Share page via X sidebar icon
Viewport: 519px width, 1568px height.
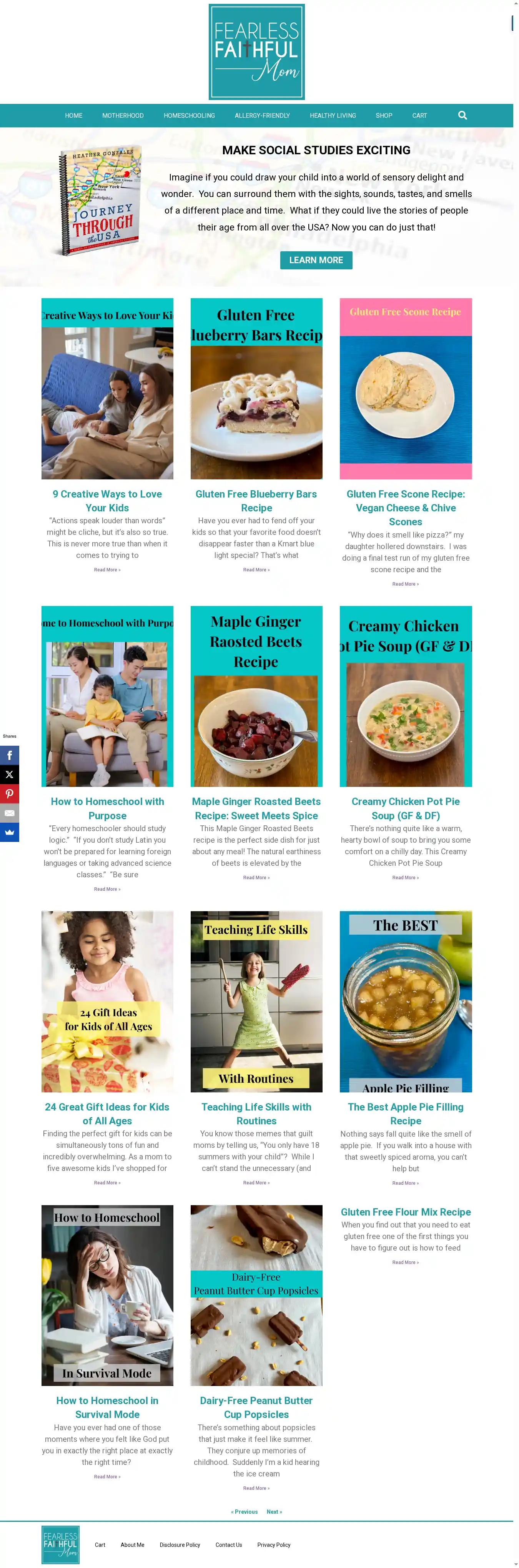pyautogui.click(x=10, y=775)
